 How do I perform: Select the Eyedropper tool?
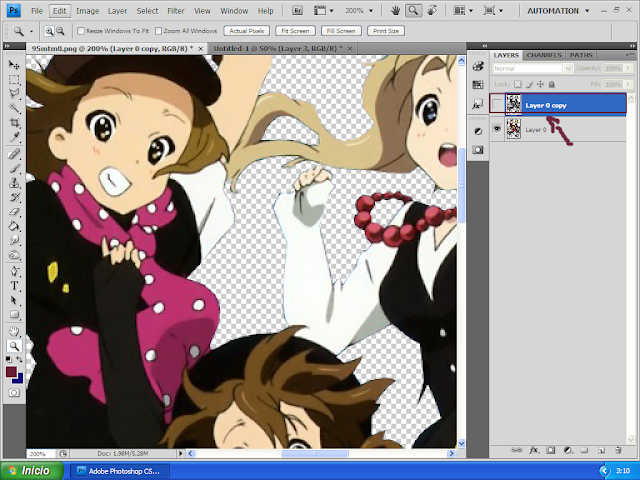(14, 137)
